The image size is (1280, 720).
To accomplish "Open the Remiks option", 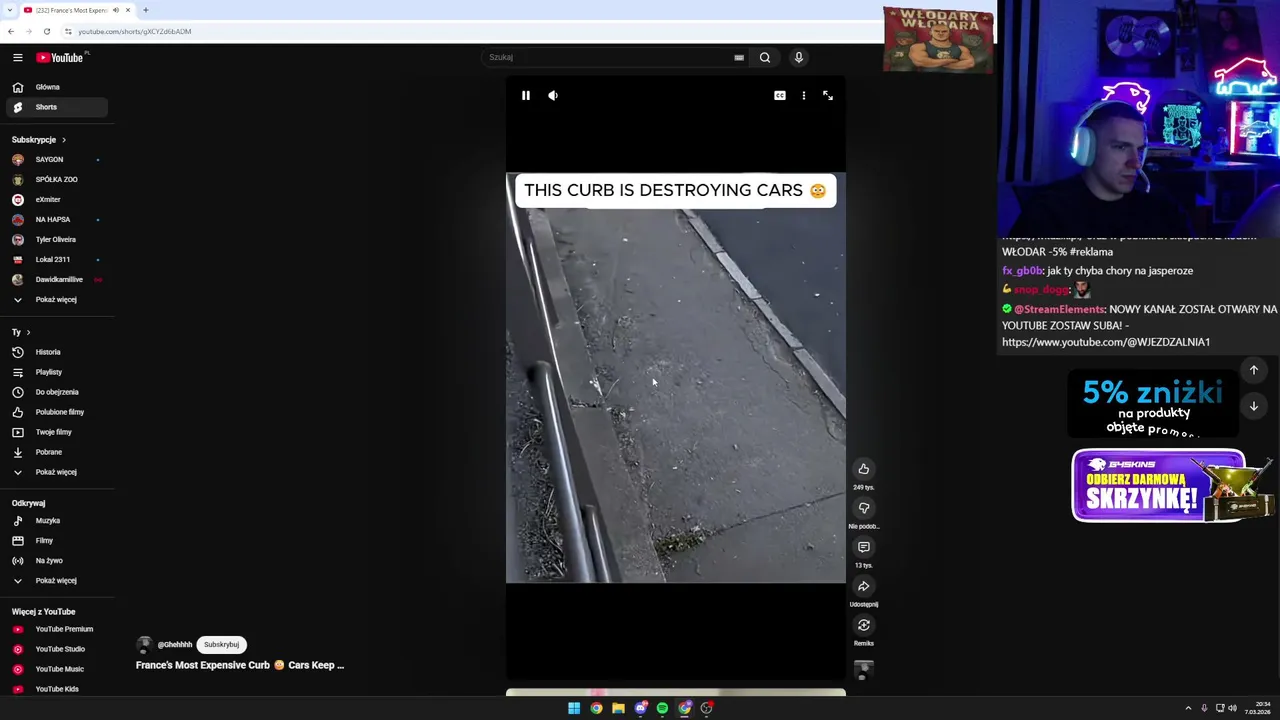I will tap(864, 625).
